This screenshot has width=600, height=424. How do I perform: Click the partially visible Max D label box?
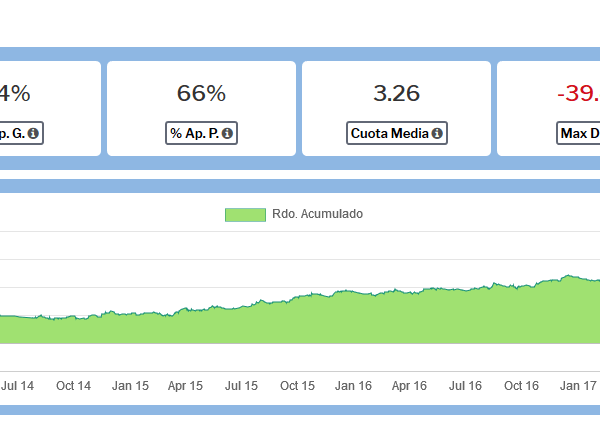[x=579, y=132]
